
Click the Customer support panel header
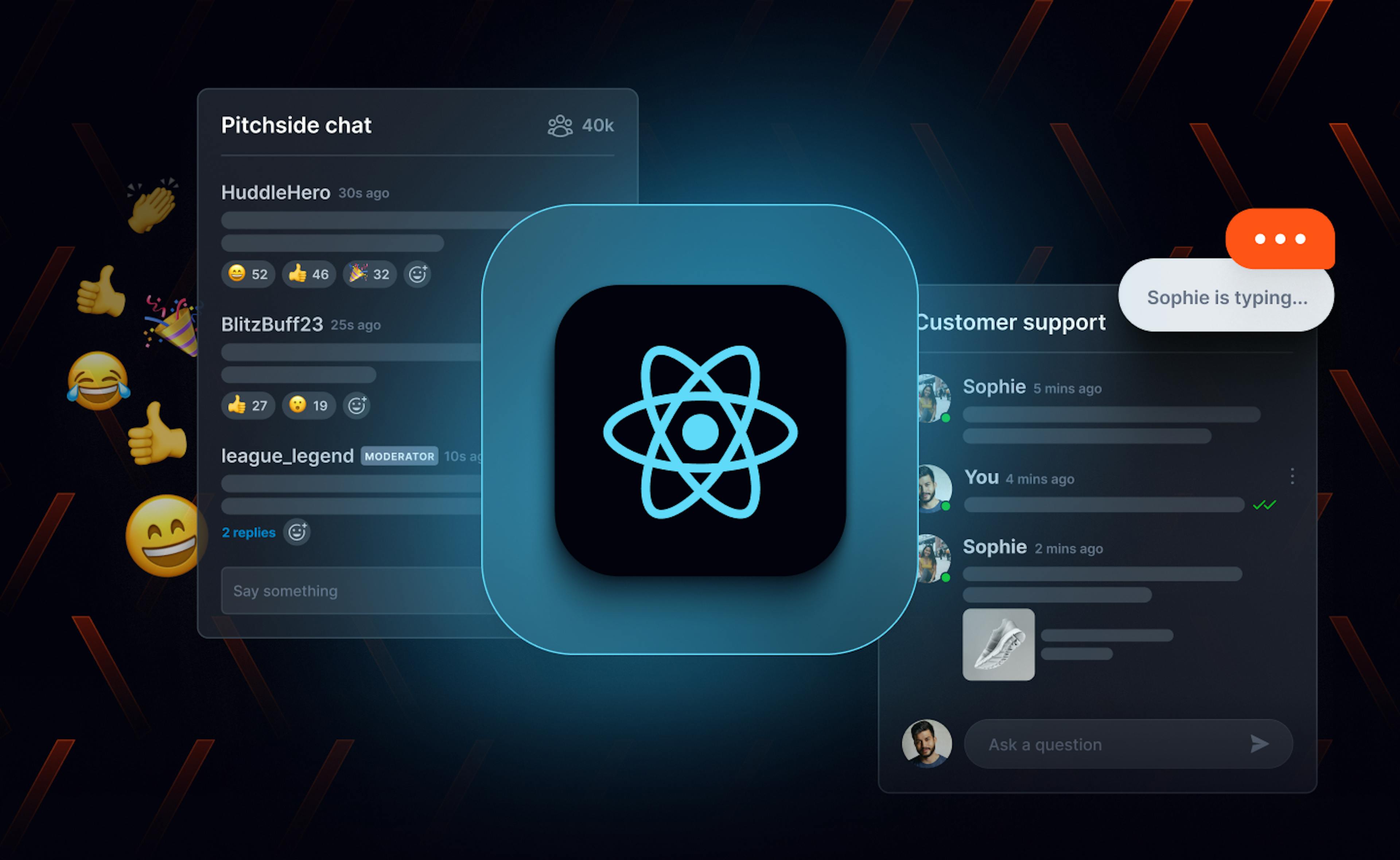pos(1010,322)
